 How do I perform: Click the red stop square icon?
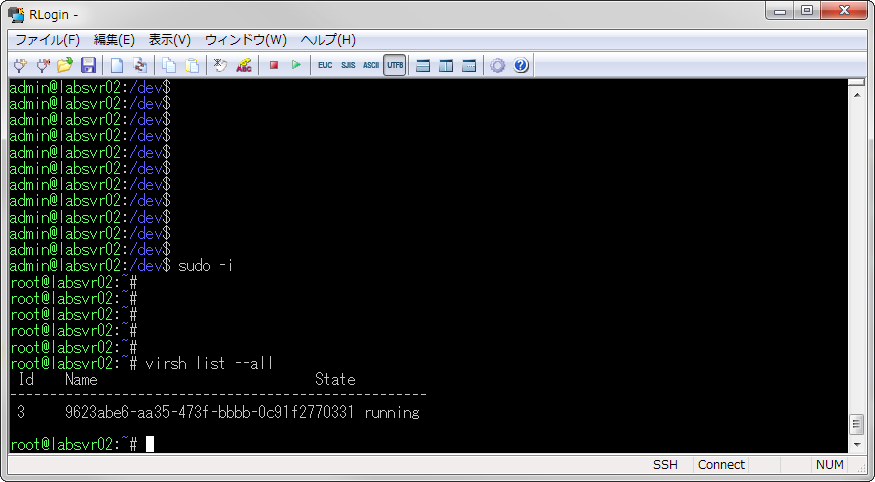pyautogui.click(x=273, y=65)
